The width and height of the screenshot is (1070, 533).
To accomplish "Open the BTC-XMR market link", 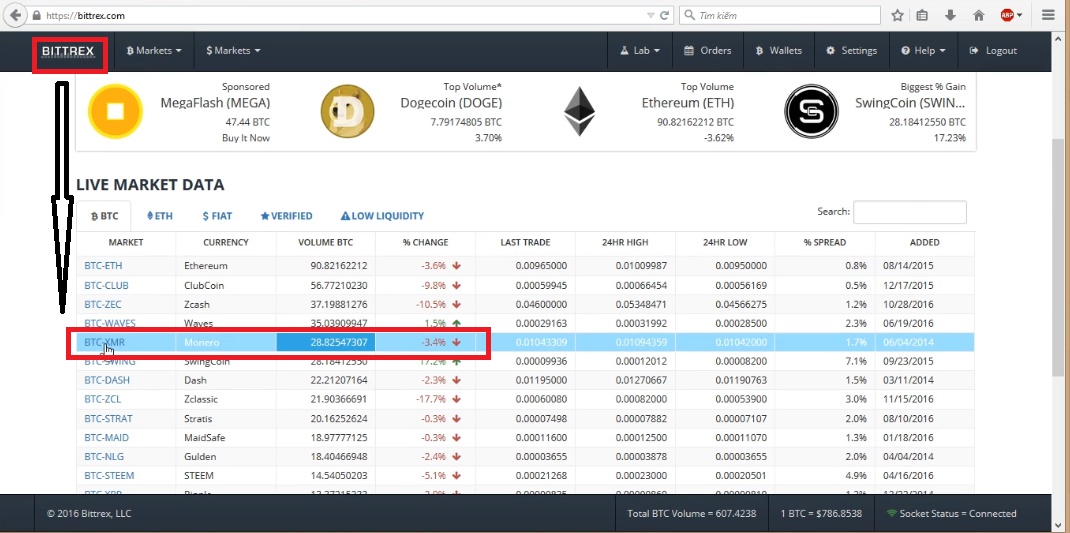I will pos(104,342).
